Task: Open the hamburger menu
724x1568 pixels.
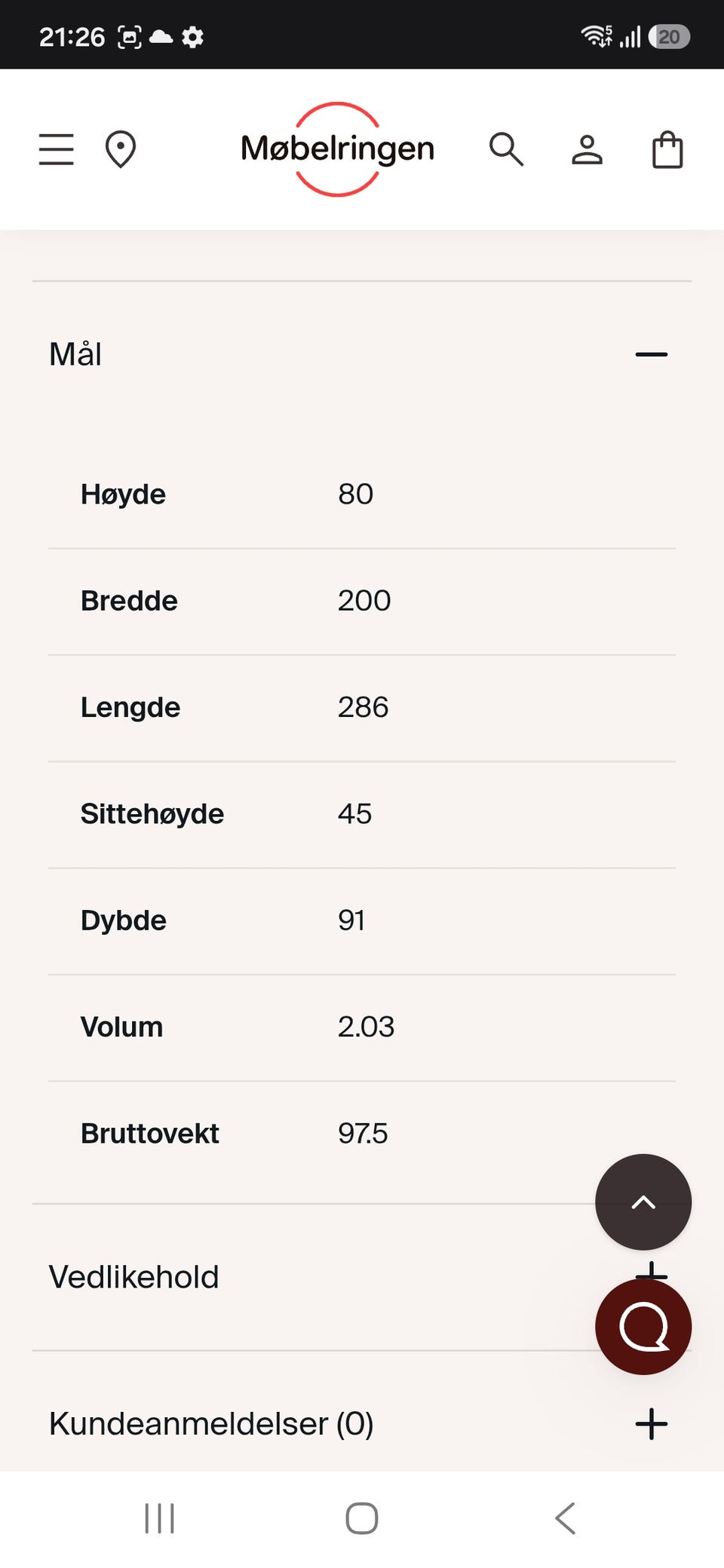Action: click(x=57, y=149)
